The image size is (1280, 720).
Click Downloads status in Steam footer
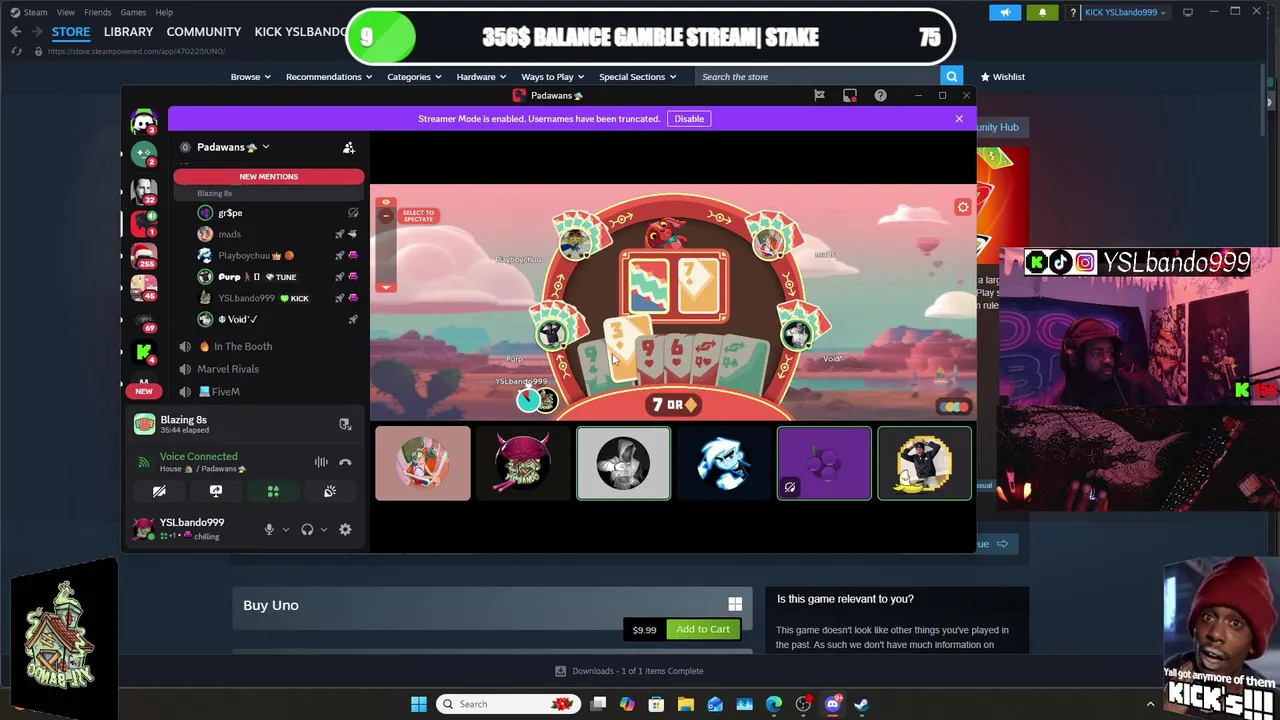tap(630, 671)
